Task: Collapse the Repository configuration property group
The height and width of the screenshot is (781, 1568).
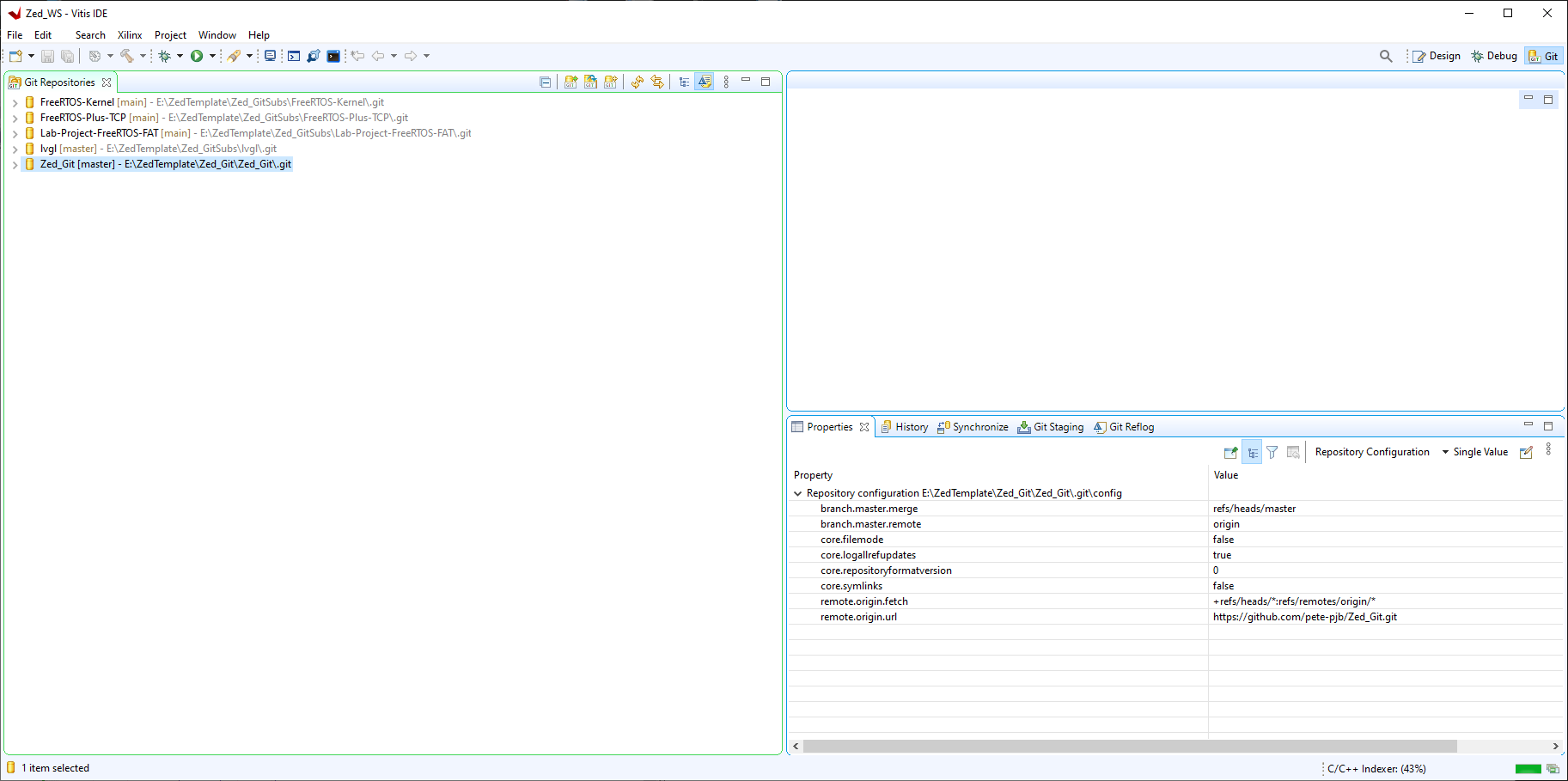Action: (798, 493)
